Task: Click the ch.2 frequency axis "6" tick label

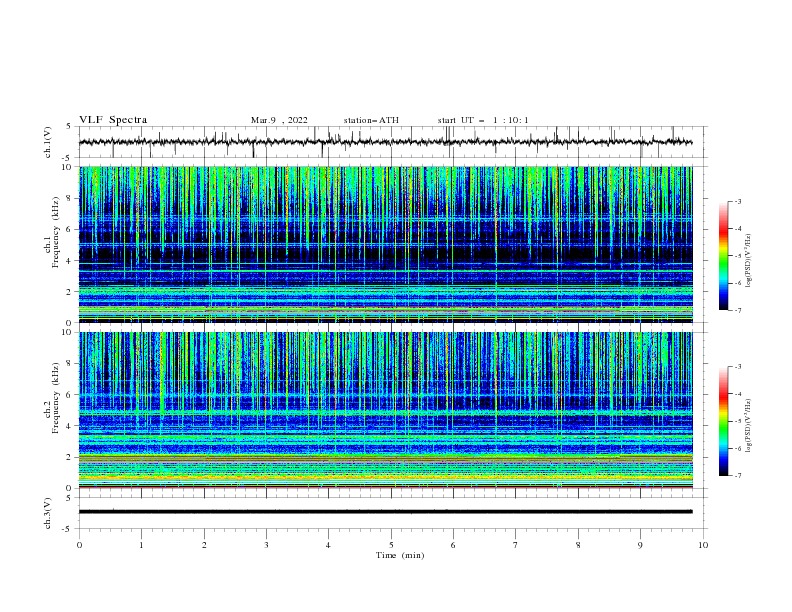Action: [x=71, y=395]
